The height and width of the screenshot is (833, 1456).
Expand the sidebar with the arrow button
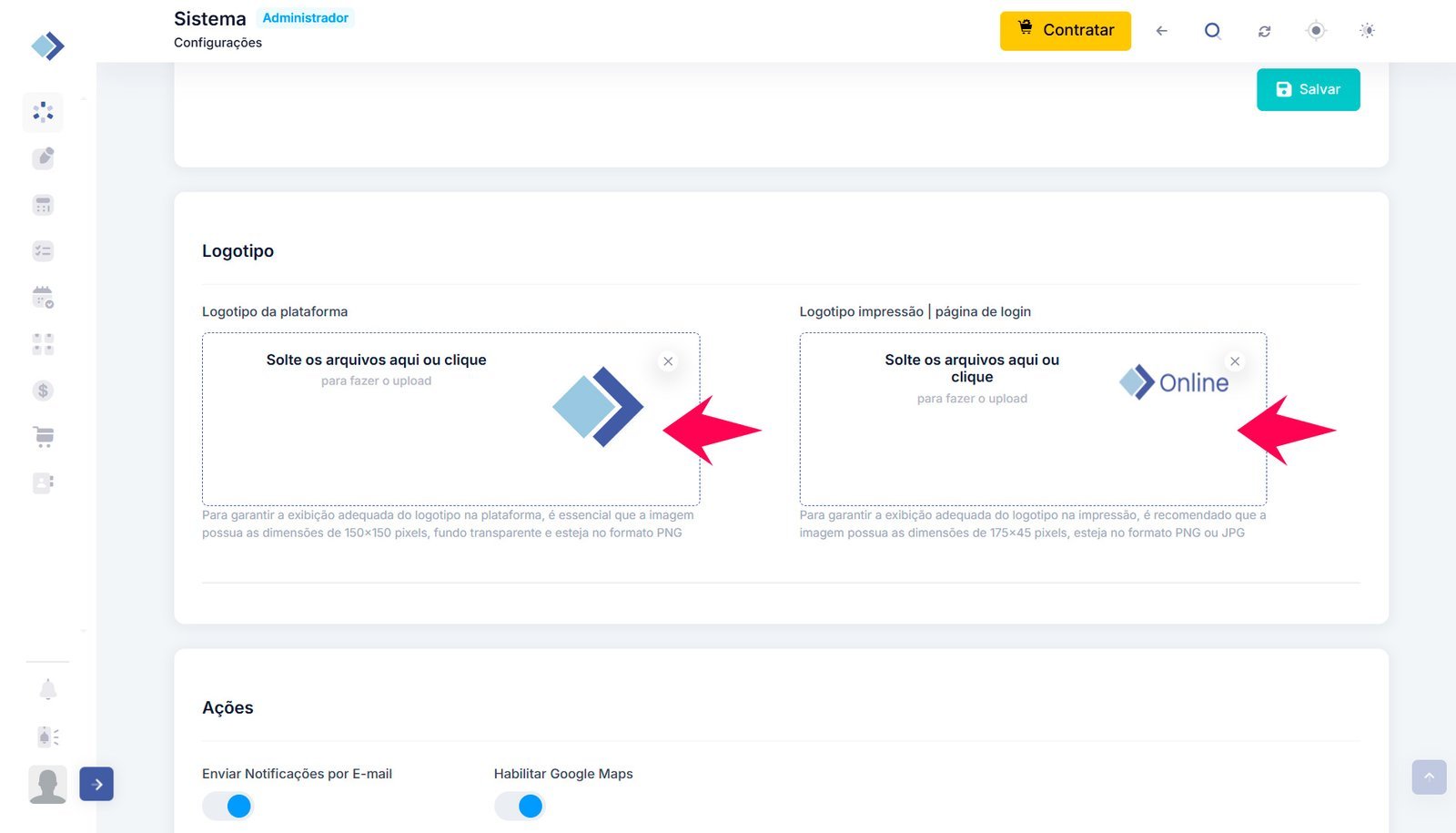pyautogui.click(x=96, y=784)
